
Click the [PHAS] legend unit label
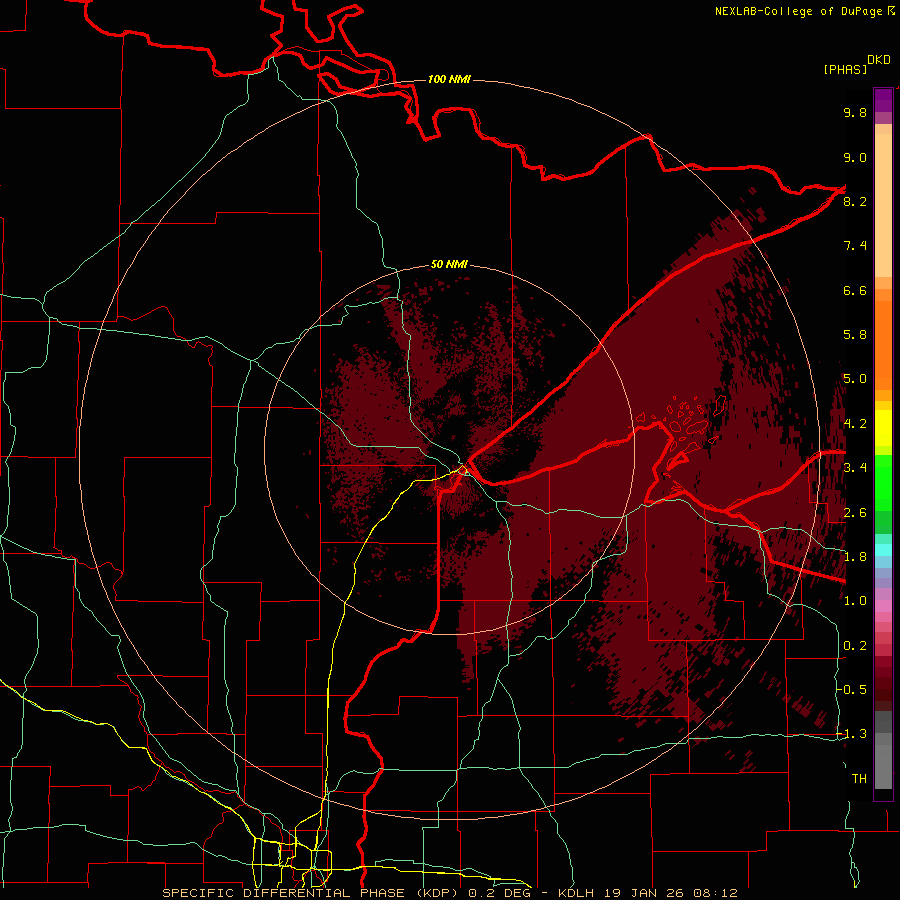click(845, 69)
